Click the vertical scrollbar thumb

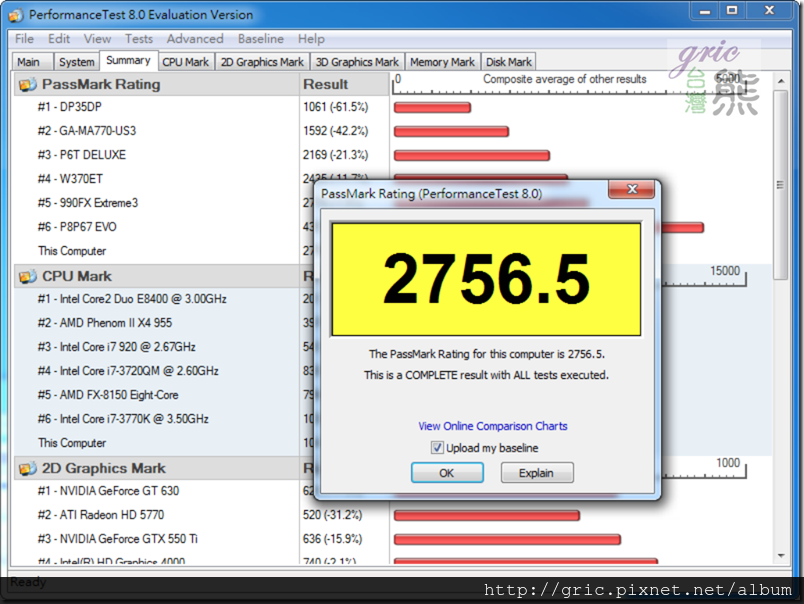pos(780,185)
